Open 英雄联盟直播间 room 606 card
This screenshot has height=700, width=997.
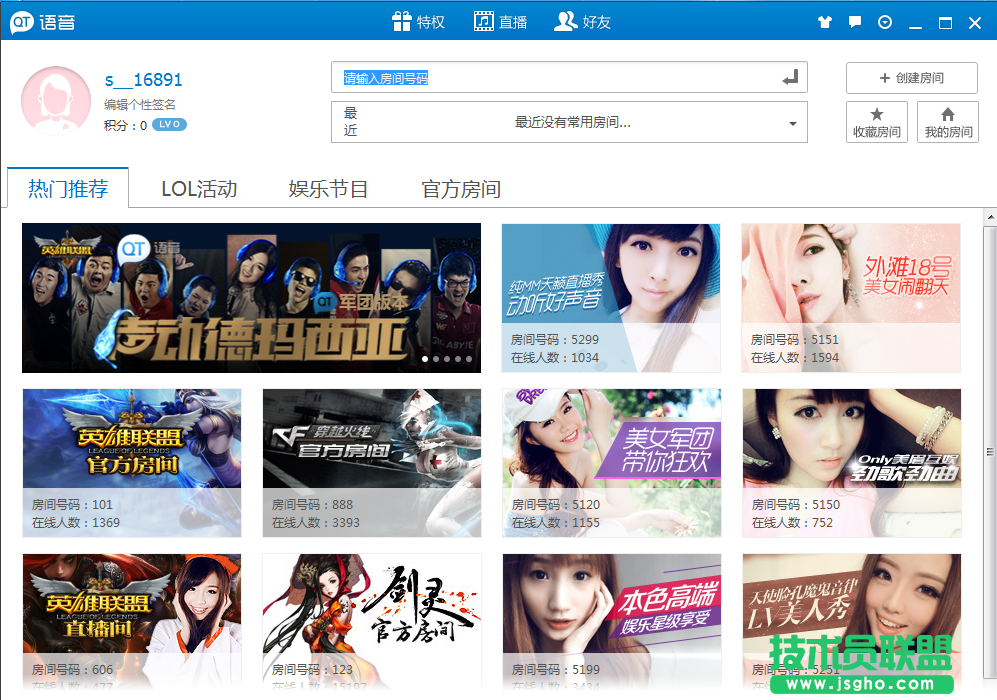132,622
